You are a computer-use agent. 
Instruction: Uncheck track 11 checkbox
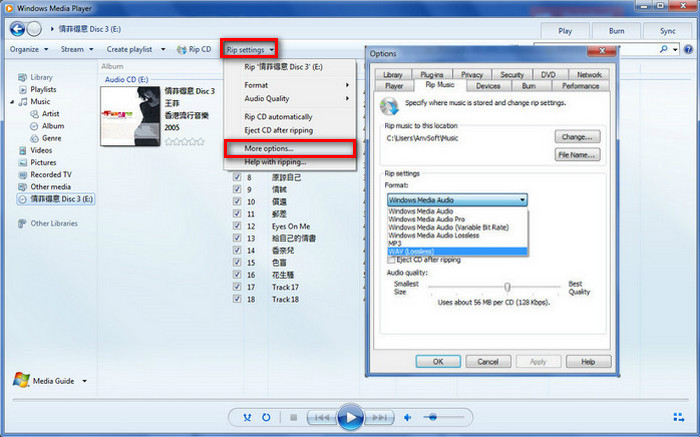click(x=237, y=214)
